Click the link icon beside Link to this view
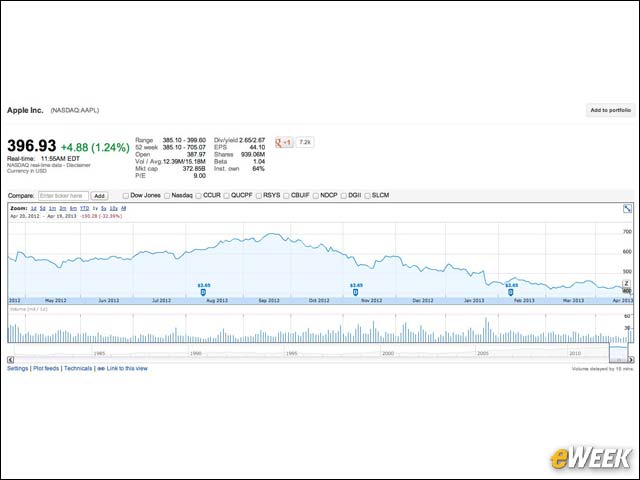This screenshot has width=640, height=480. (101, 369)
